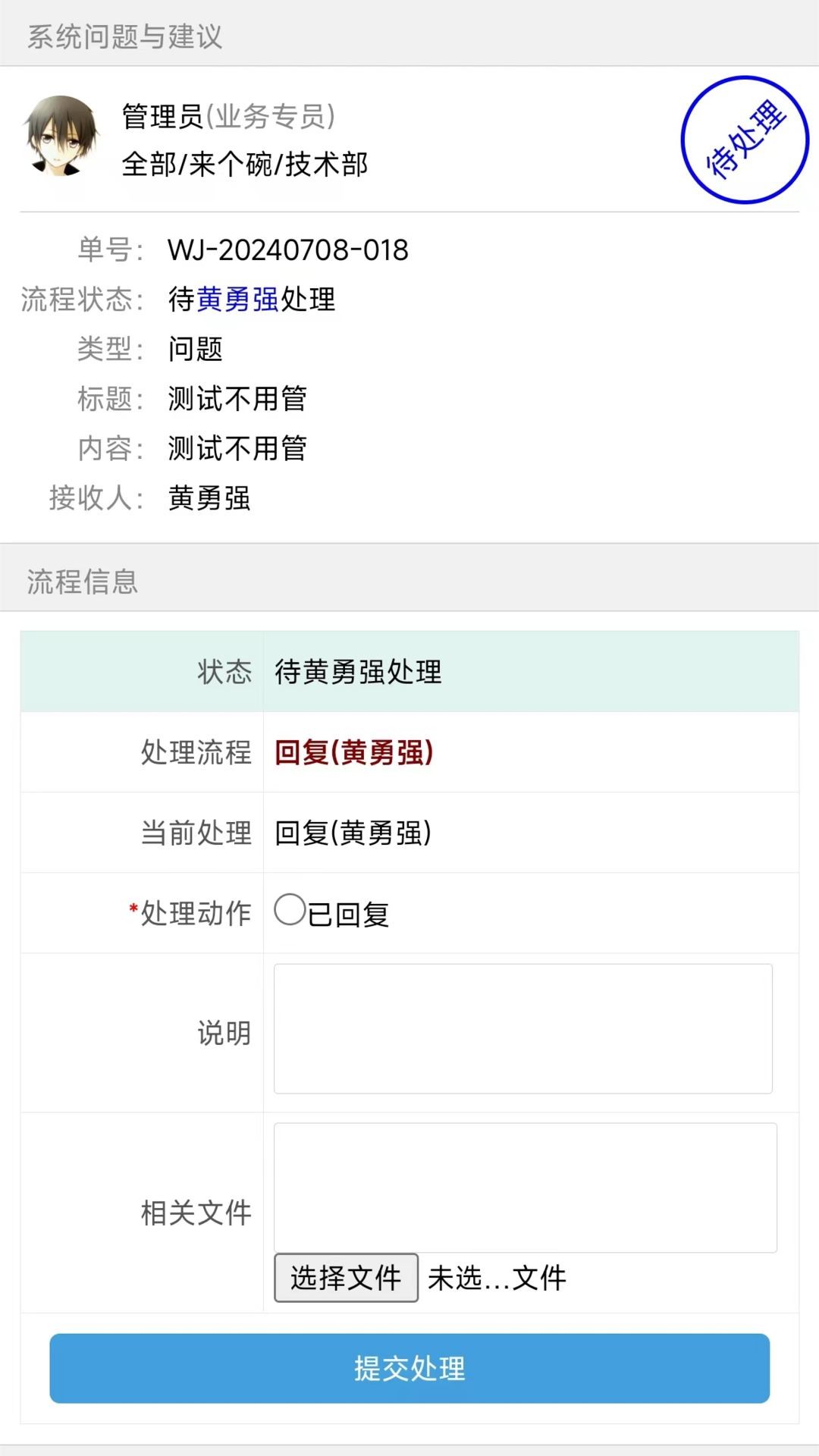Screen dimensions: 819x1456
Task: Click the 未选…文件 file status text
Action: [x=497, y=1279]
